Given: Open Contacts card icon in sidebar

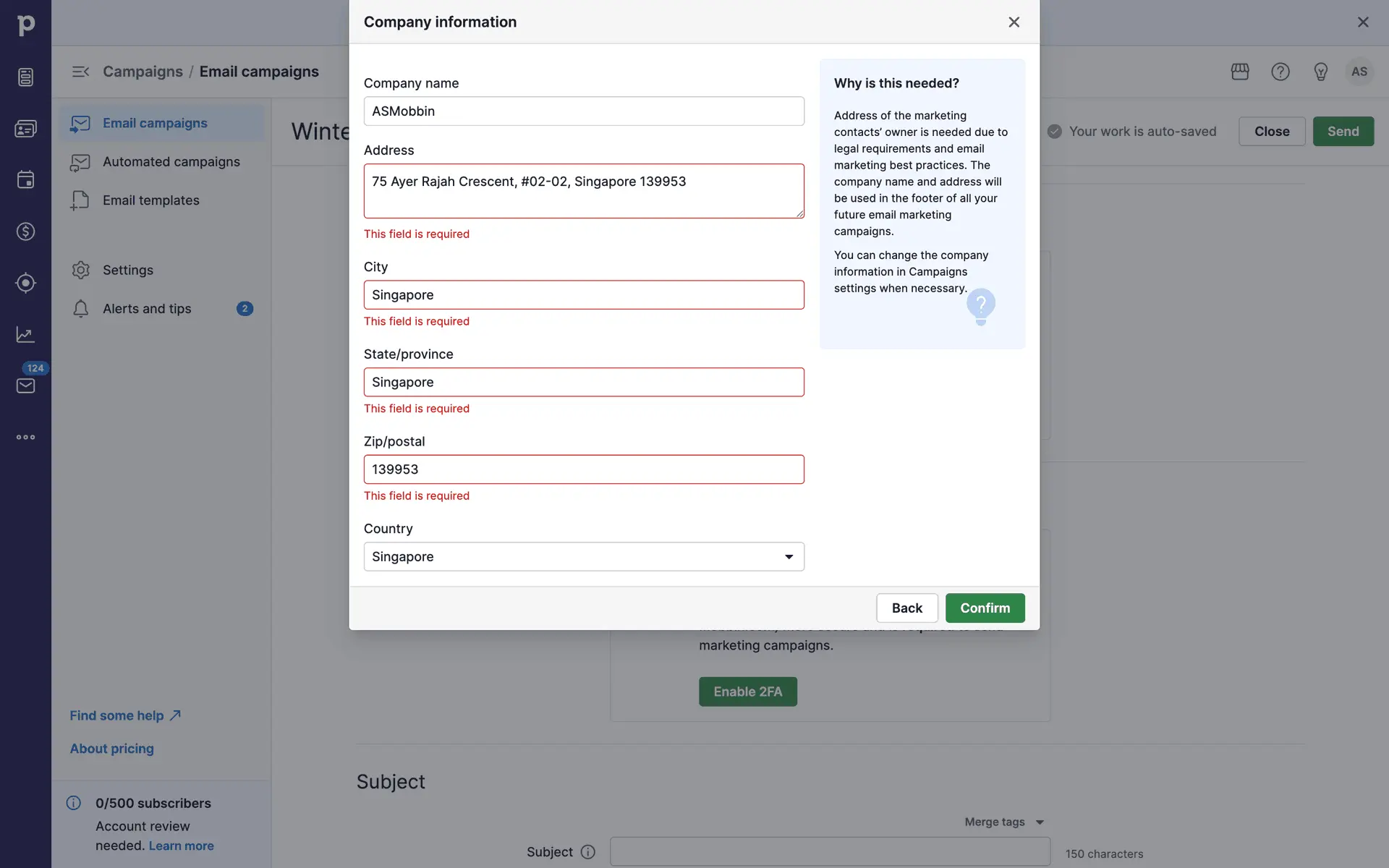Looking at the screenshot, I should (25, 129).
